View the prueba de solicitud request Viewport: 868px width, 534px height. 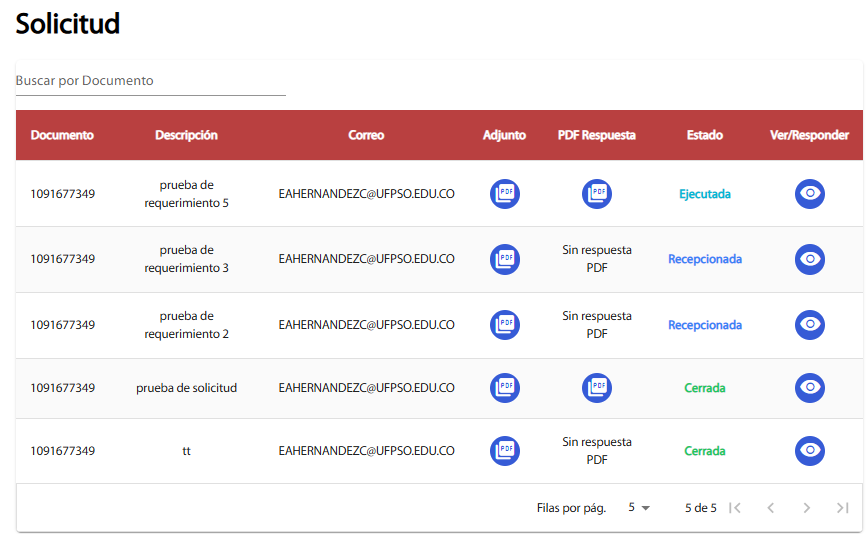(x=810, y=388)
